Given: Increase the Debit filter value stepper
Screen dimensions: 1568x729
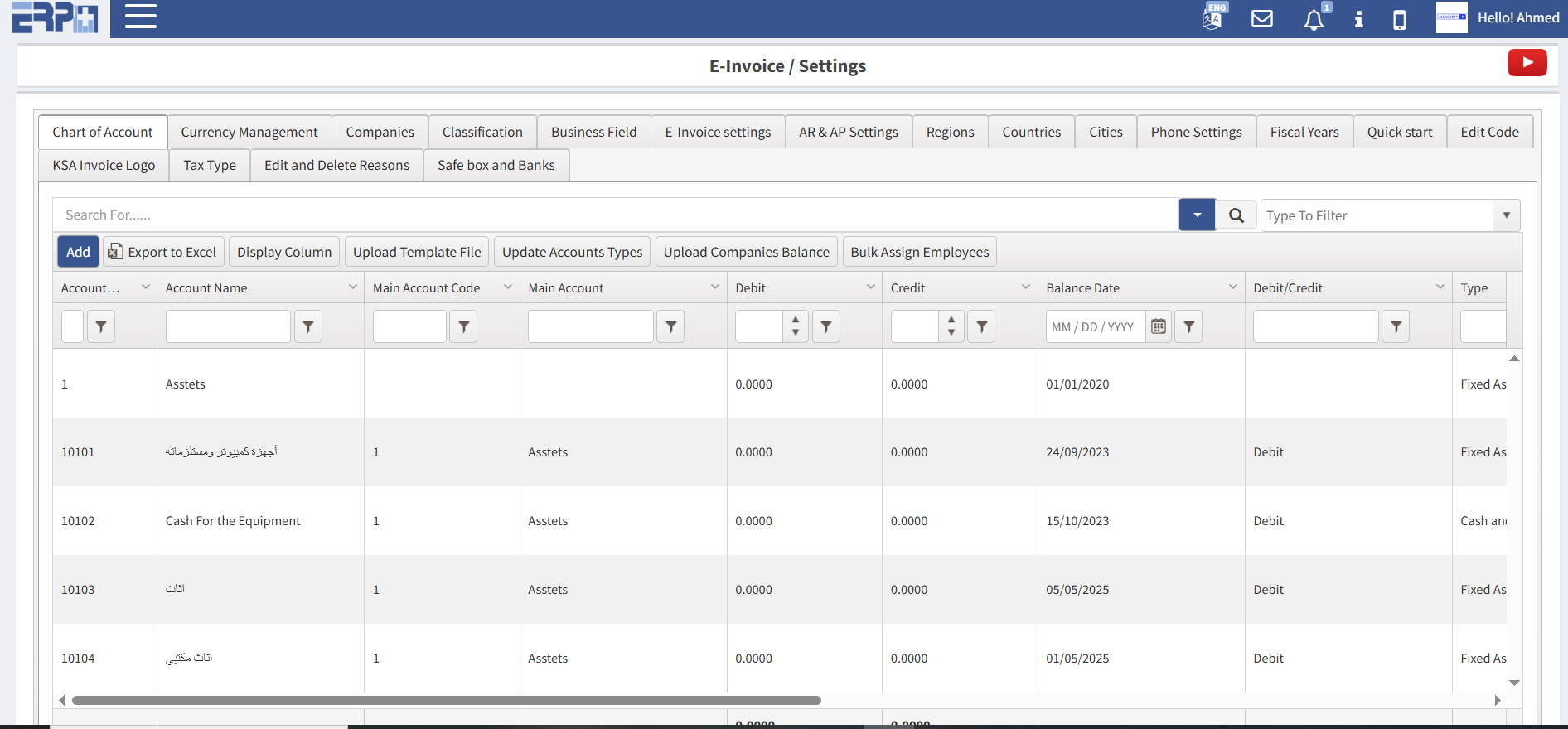Looking at the screenshot, I should (x=795, y=321).
